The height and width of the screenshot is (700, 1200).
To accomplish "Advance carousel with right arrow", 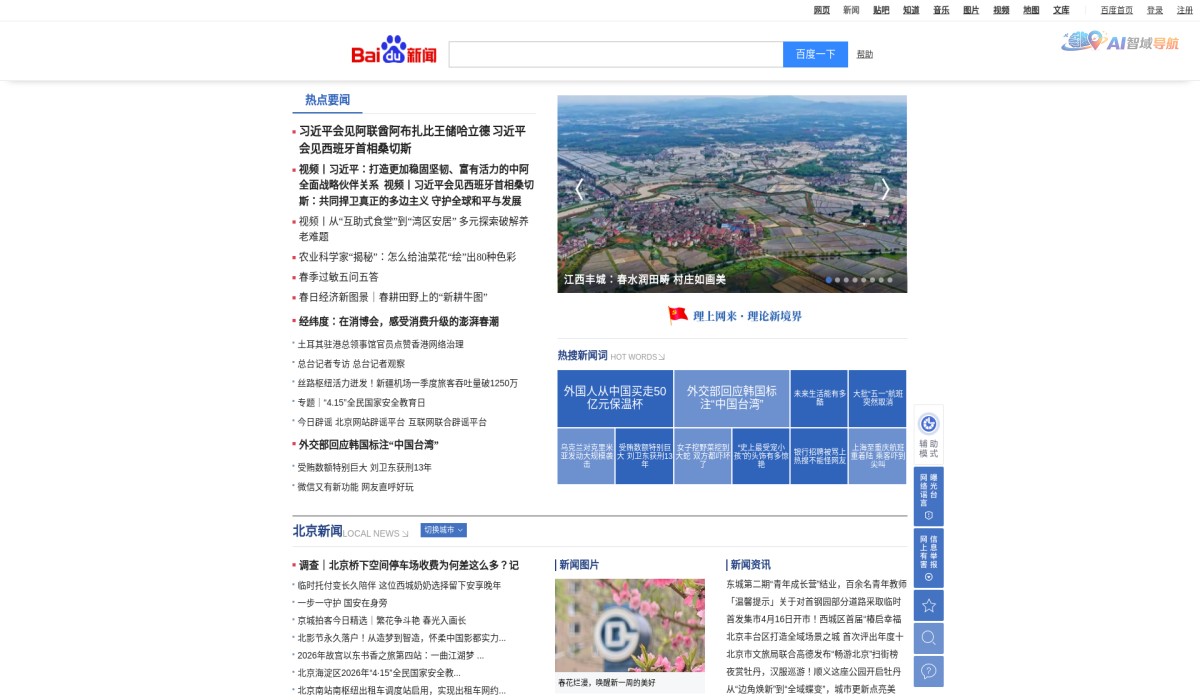I will (885, 189).
